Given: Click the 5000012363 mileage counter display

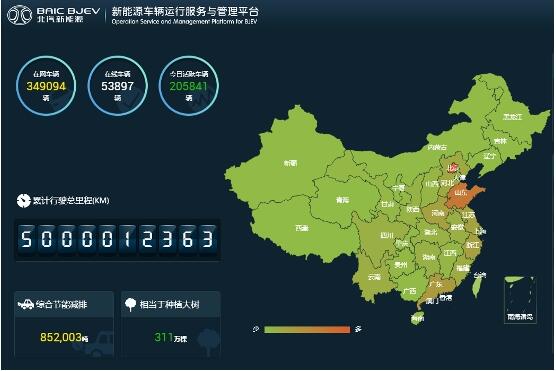Looking at the screenshot, I should (x=117, y=239).
